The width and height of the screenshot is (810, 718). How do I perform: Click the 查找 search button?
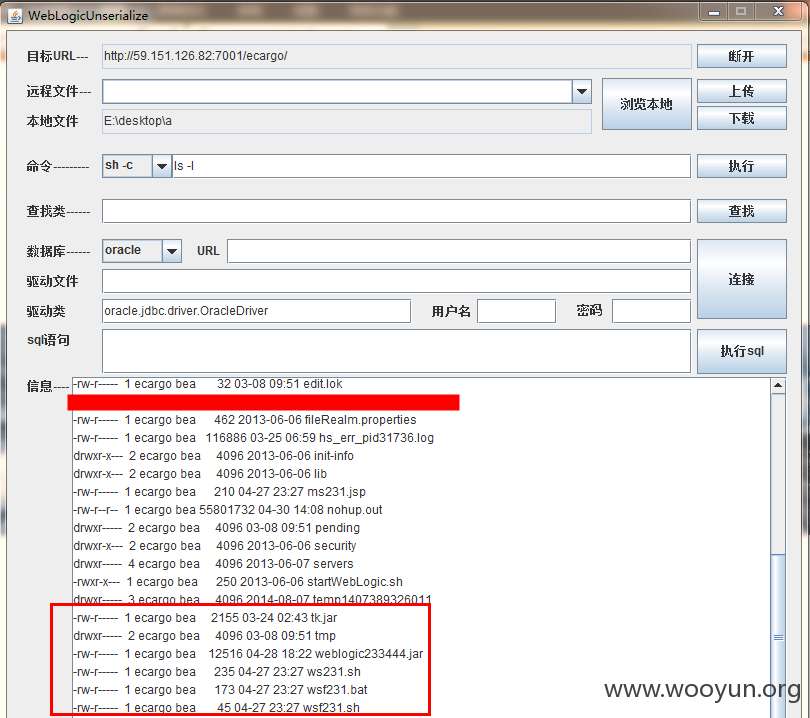coord(741,211)
